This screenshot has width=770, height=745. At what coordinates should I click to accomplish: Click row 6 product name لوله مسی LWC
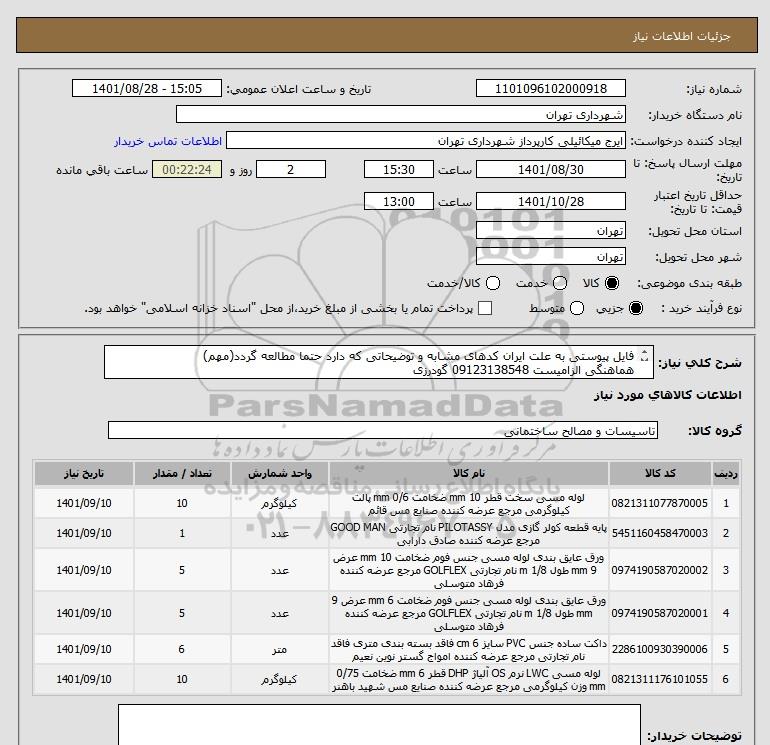pyautogui.click(x=468, y=680)
